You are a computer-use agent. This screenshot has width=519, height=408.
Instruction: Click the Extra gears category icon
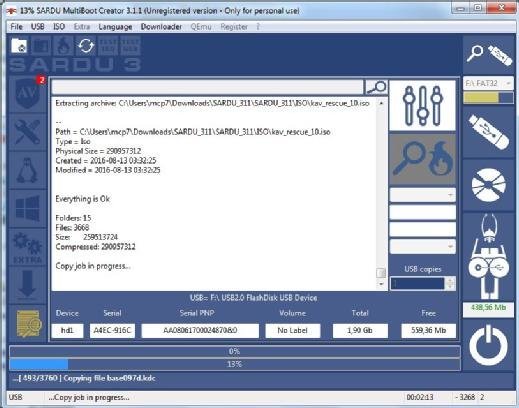27,247
